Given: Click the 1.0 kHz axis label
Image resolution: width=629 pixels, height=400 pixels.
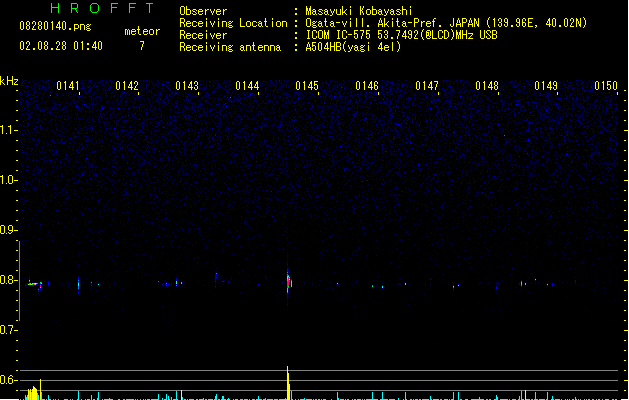Looking at the screenshot, I should (7, 180).
